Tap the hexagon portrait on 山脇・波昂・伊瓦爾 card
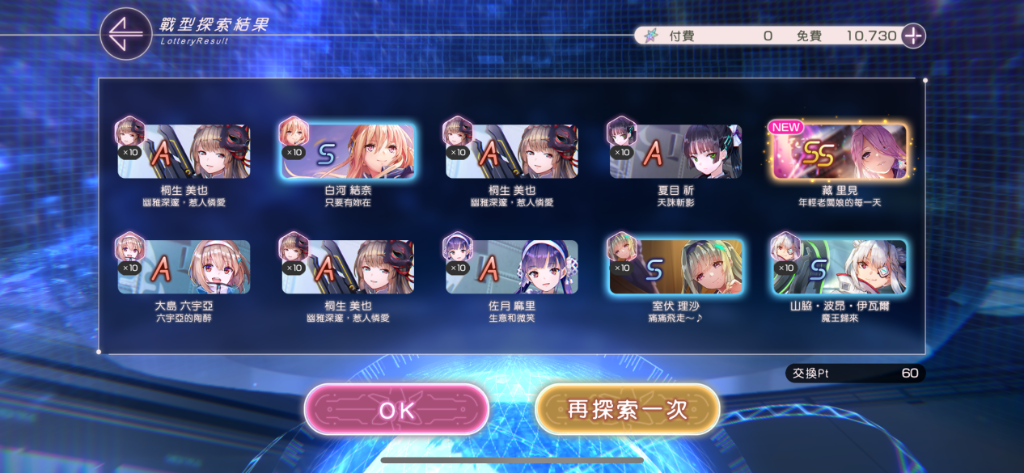 pos(786,247)
